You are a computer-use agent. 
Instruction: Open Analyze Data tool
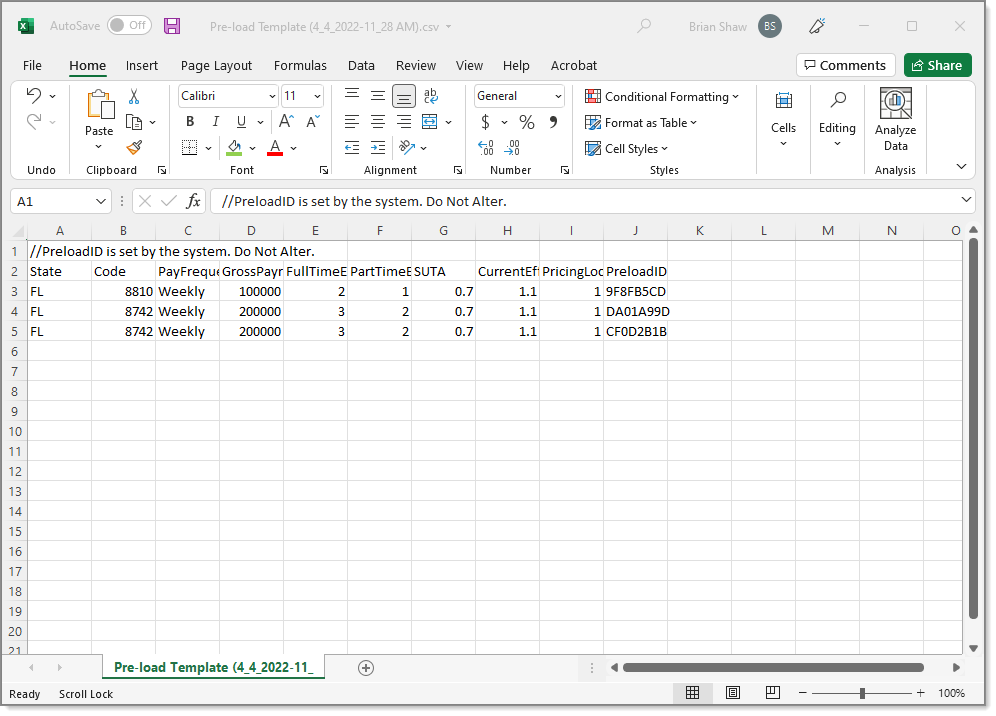click(x=895, y=120)
